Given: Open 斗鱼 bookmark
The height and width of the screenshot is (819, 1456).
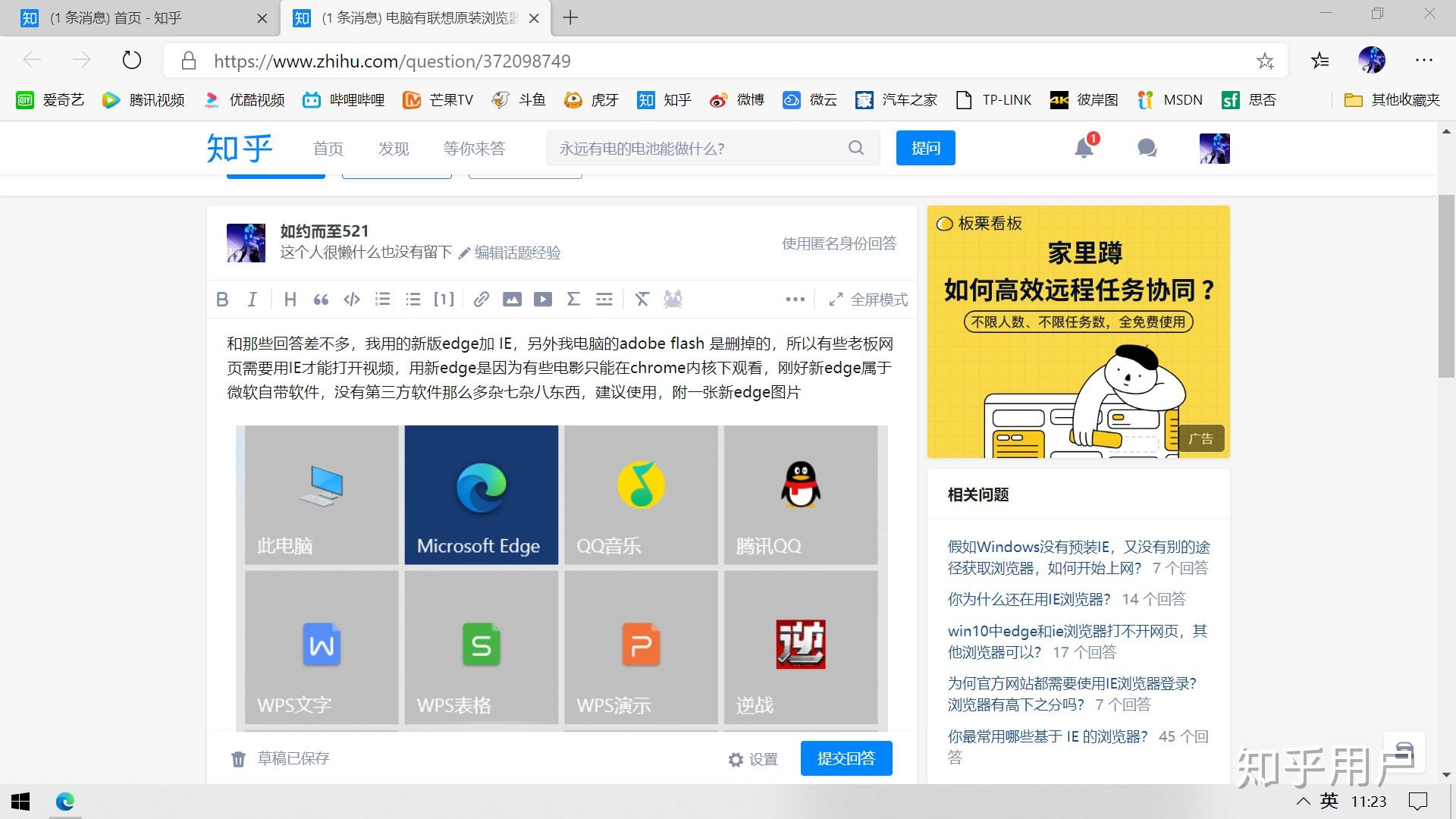Looking at the screenshot, I should [x=519, y=100].
